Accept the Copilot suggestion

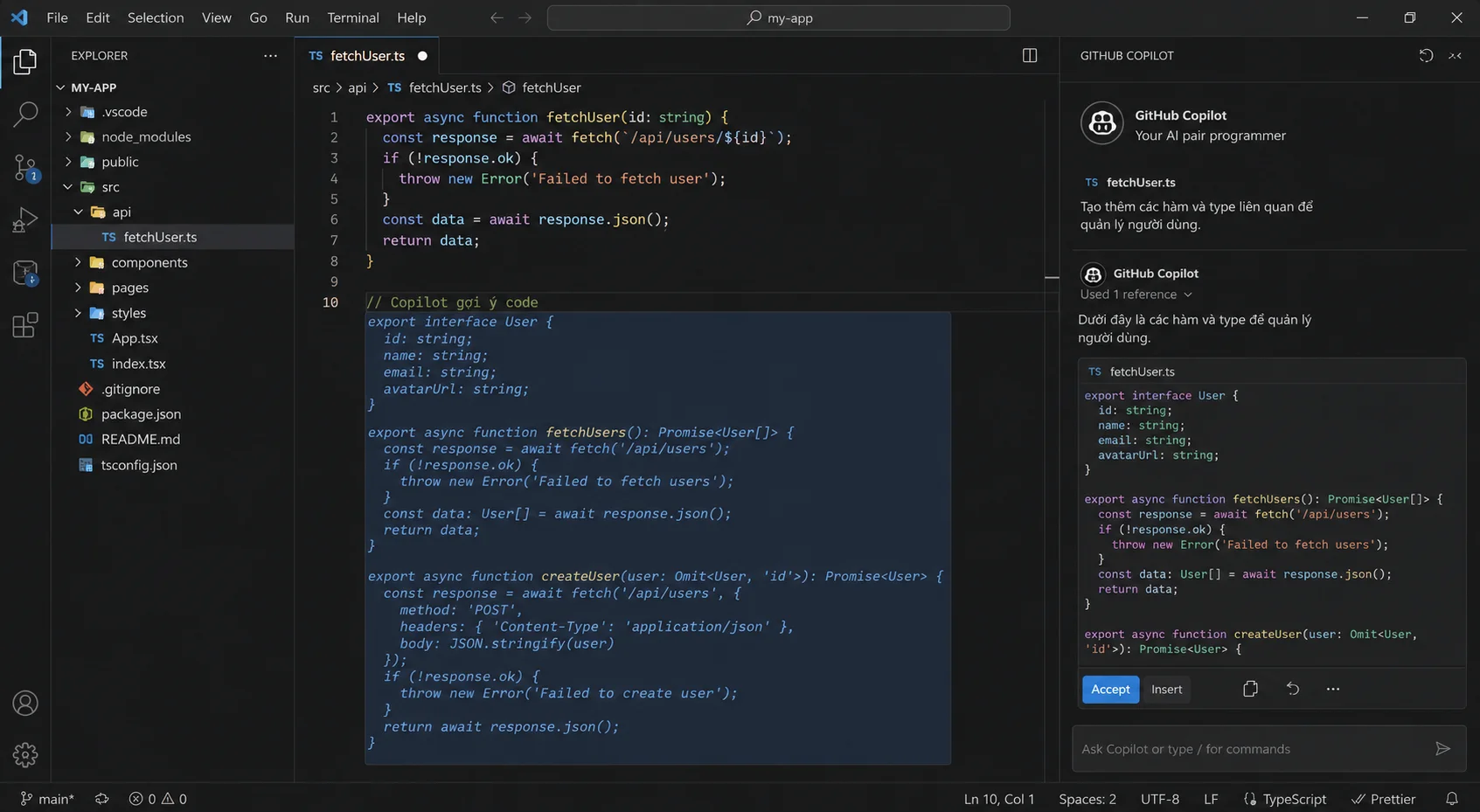pos(1110,689)
